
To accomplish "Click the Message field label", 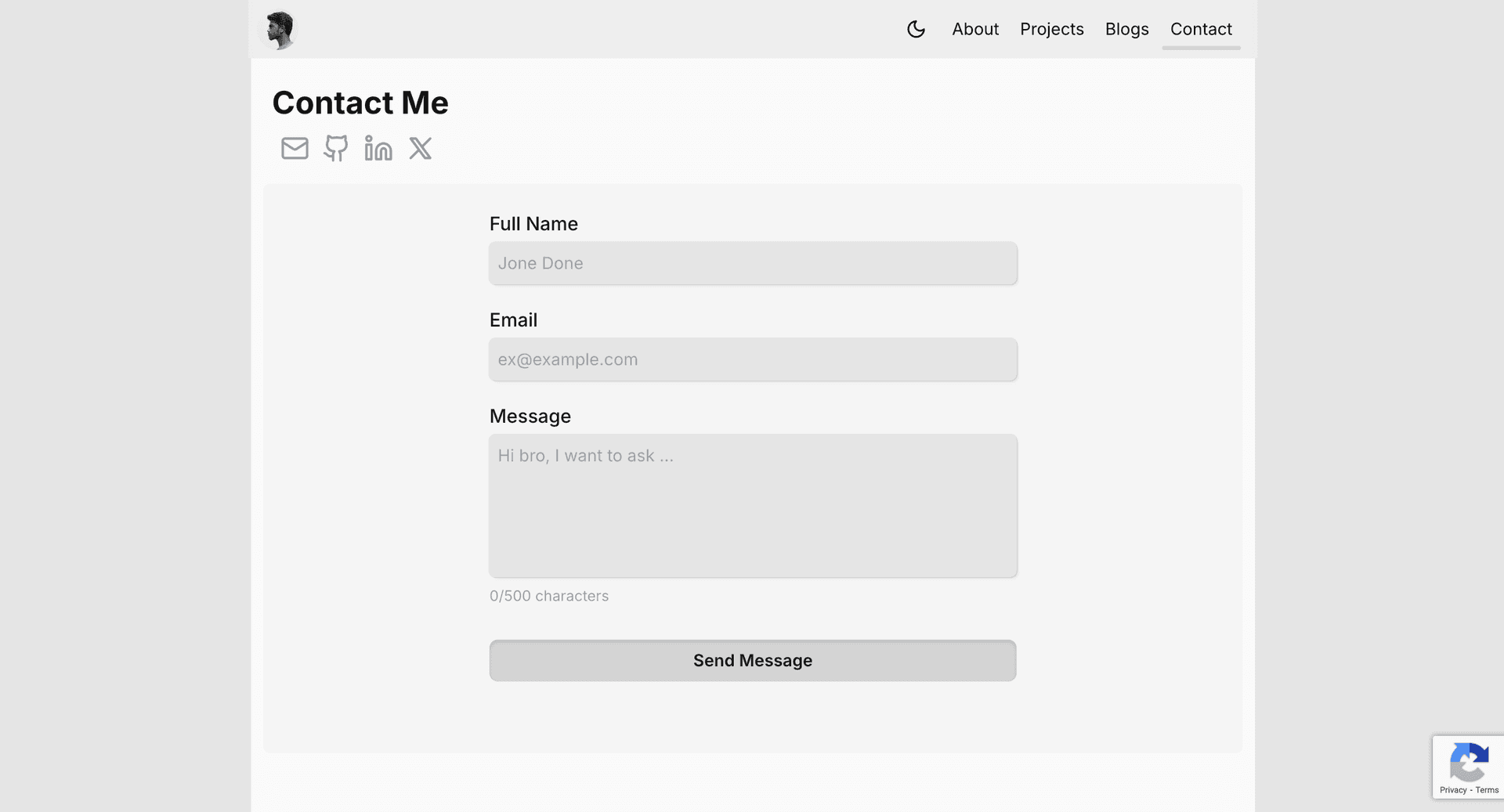I will point(530,417).
